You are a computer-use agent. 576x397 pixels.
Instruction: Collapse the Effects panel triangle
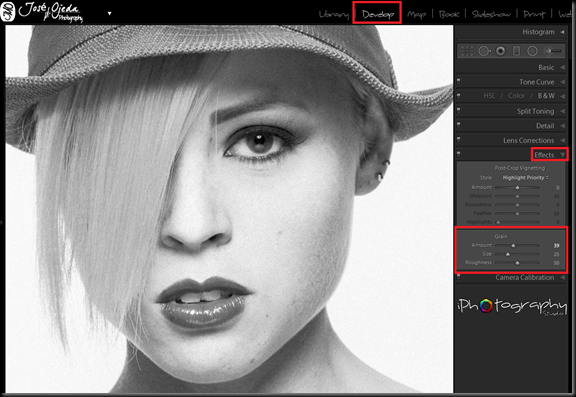click(x=562, y=155)
